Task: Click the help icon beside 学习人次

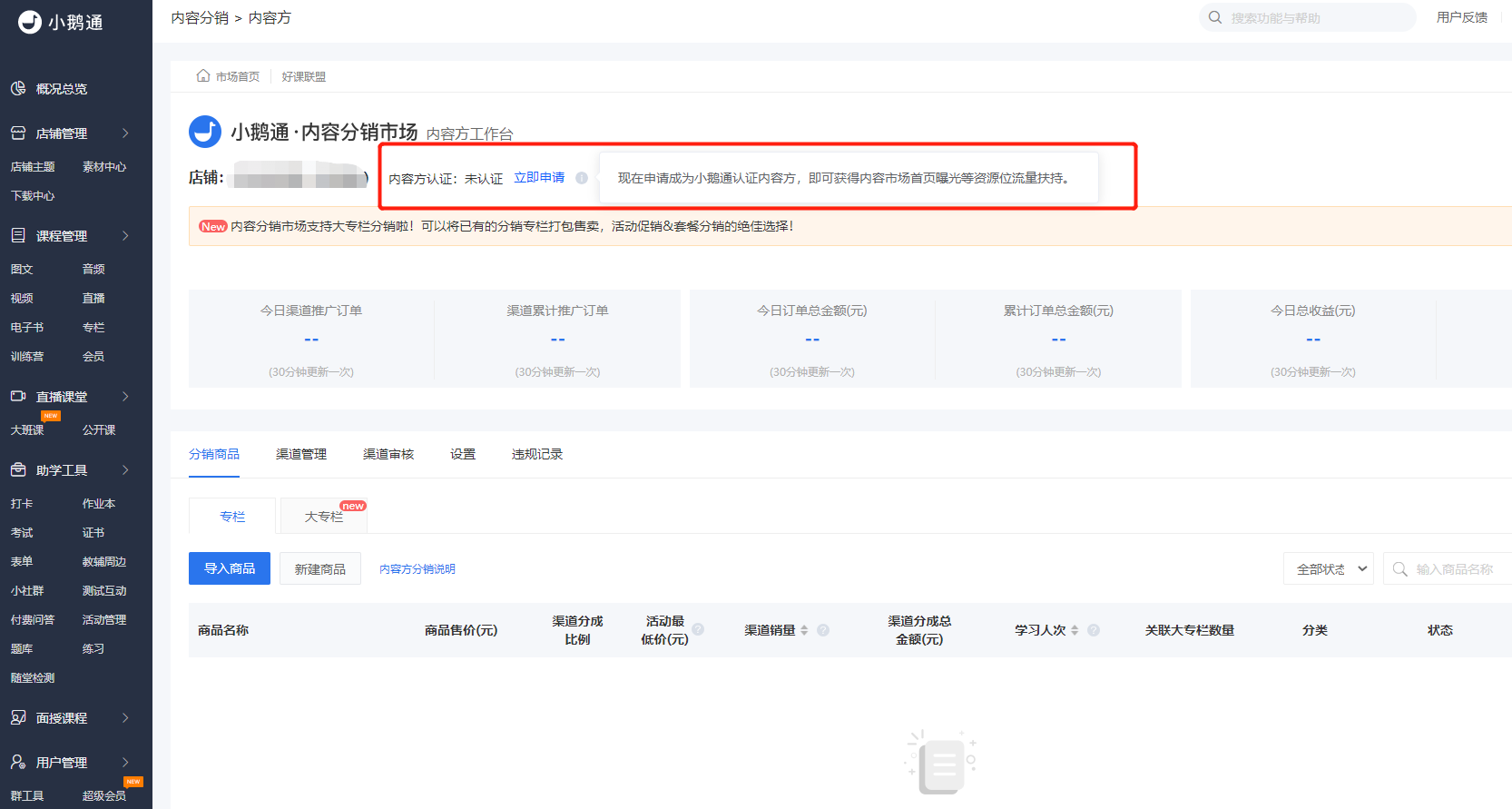Action: tap(1094, 630)
